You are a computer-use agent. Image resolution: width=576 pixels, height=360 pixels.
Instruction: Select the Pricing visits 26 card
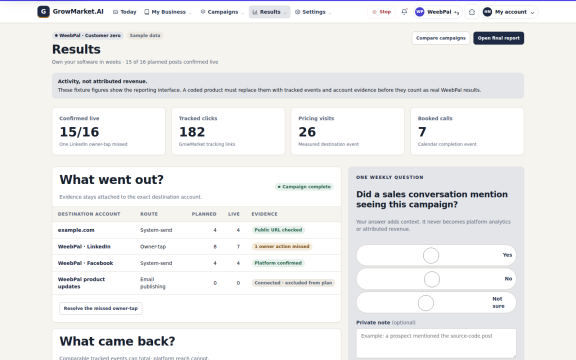[348, 131]
